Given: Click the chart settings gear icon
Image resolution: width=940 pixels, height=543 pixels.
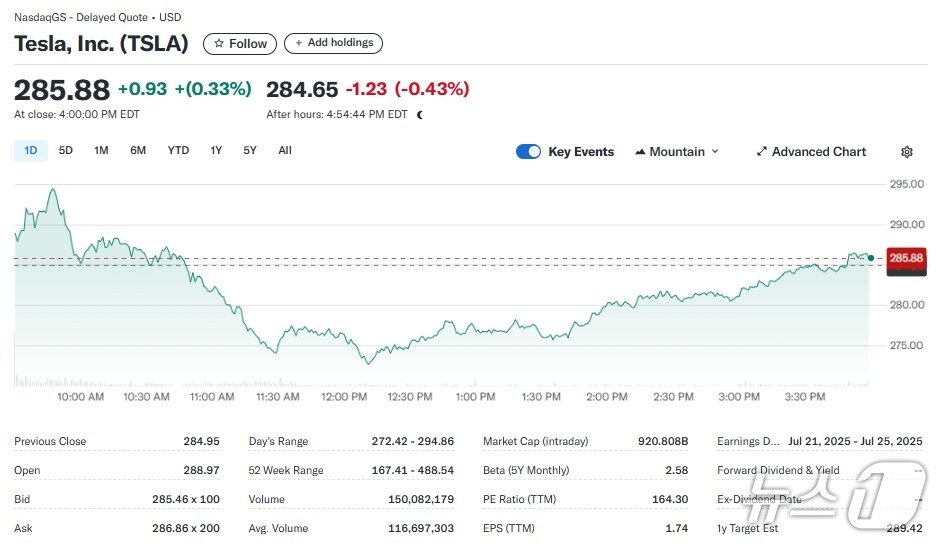Looking at the screenshot, I should coord(907,152).
